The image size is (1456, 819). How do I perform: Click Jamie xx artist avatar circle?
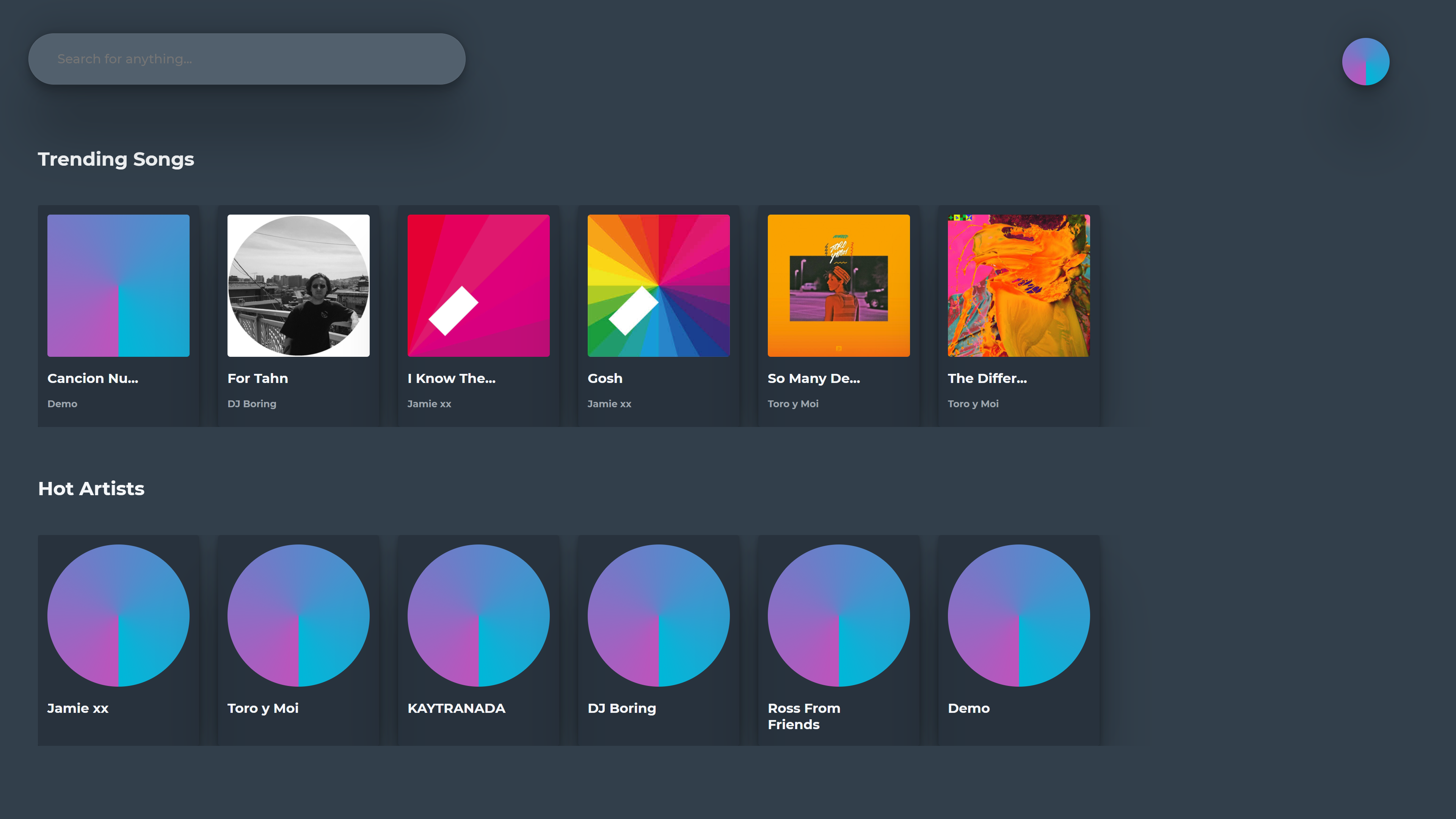118,615
